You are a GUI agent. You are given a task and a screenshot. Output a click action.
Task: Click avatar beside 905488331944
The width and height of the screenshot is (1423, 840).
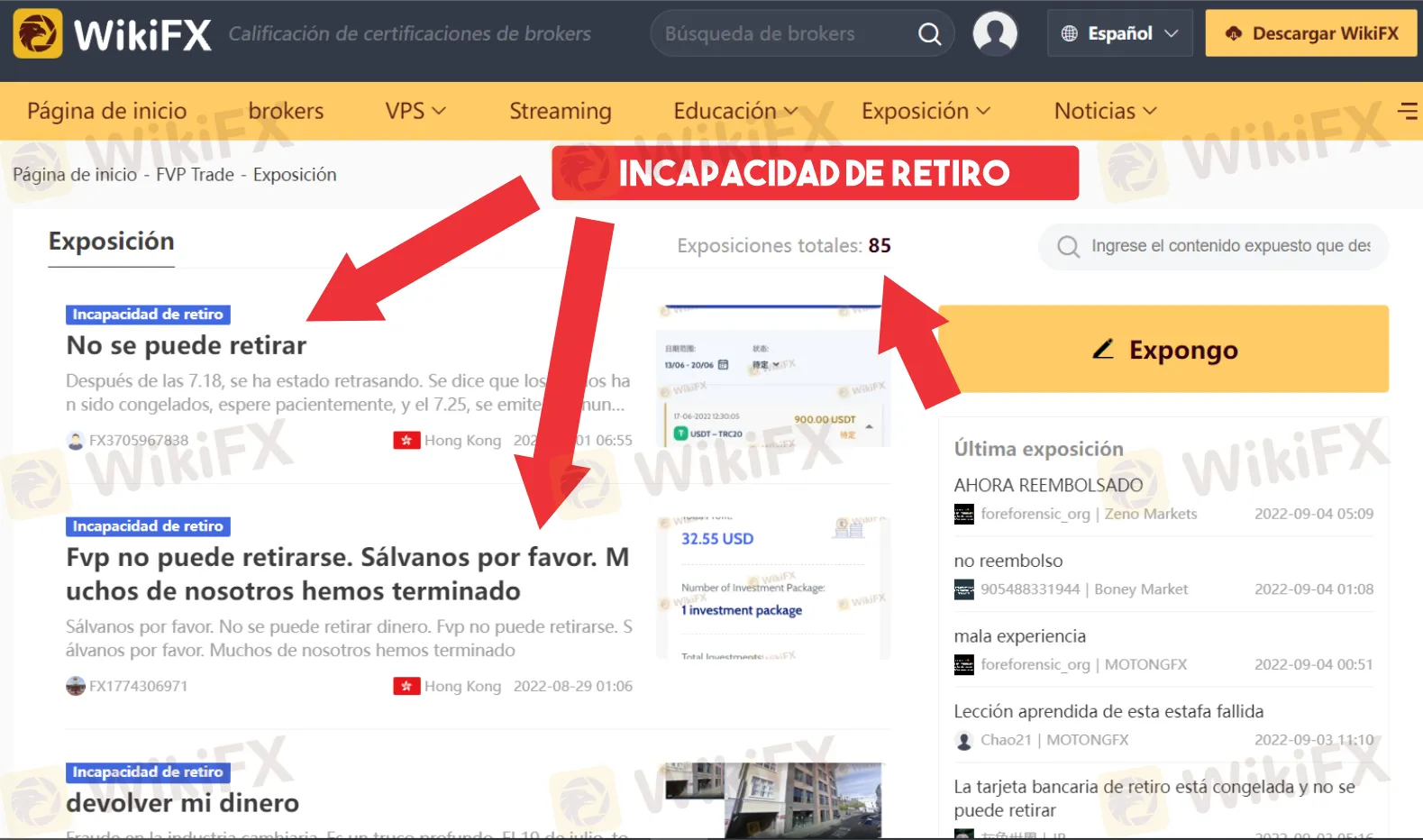coord(964,589)
